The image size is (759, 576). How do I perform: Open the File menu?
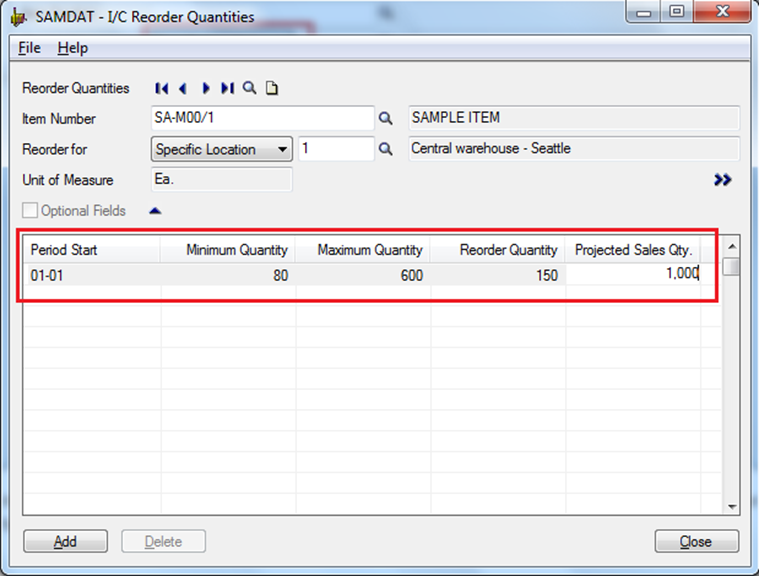[x=29, y=48]
